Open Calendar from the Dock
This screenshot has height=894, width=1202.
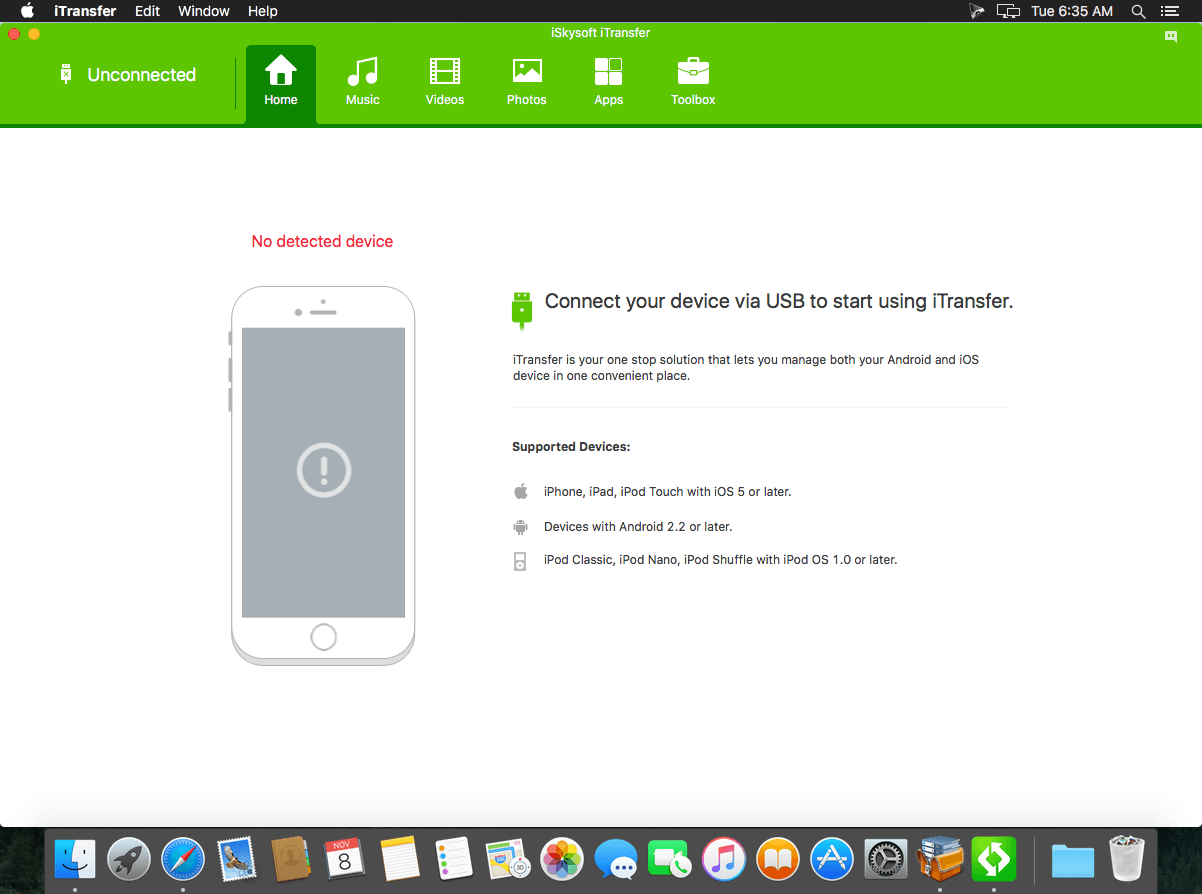click(x=345, y=858)
